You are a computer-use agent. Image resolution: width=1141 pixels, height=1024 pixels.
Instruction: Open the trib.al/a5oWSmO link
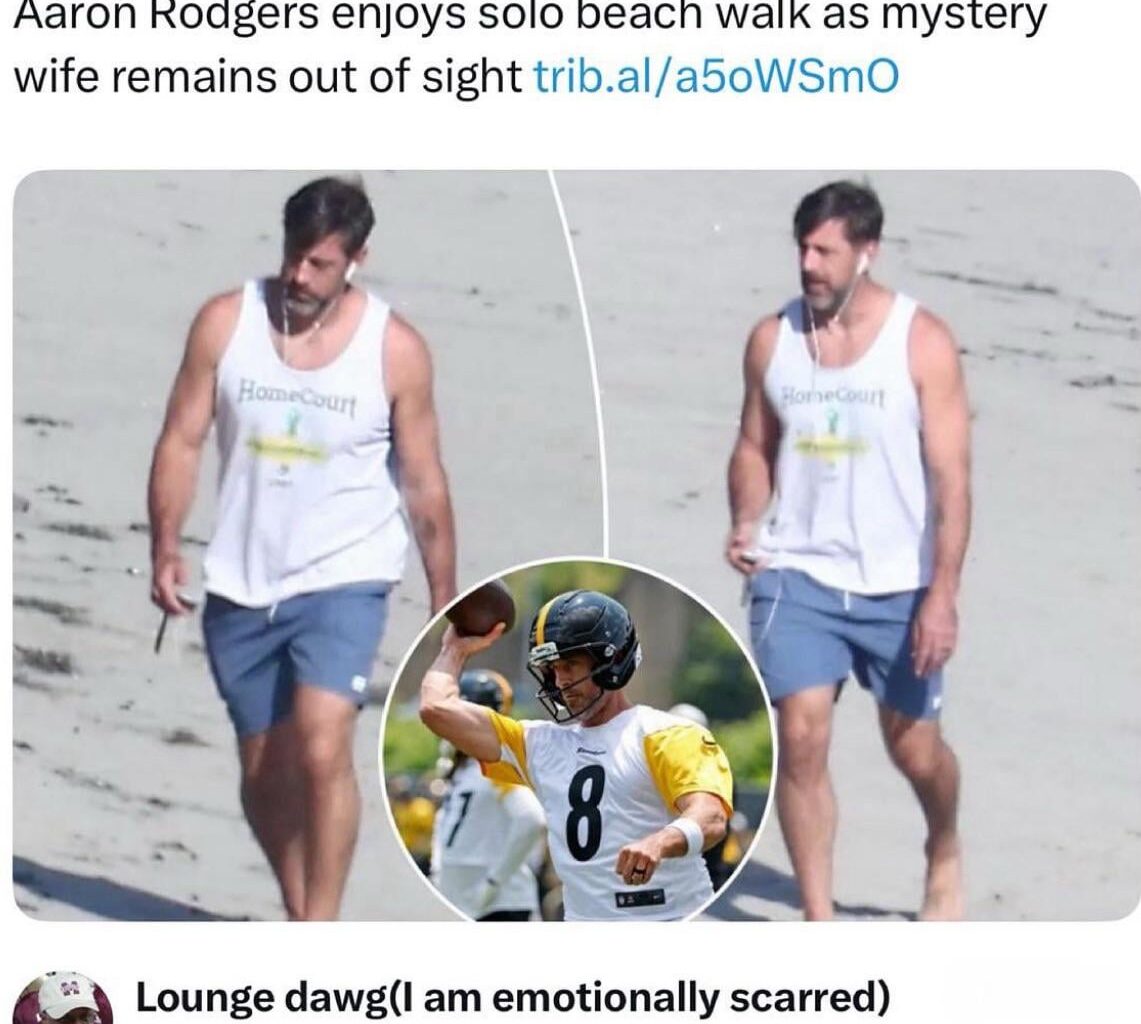[x=717, y=76]
